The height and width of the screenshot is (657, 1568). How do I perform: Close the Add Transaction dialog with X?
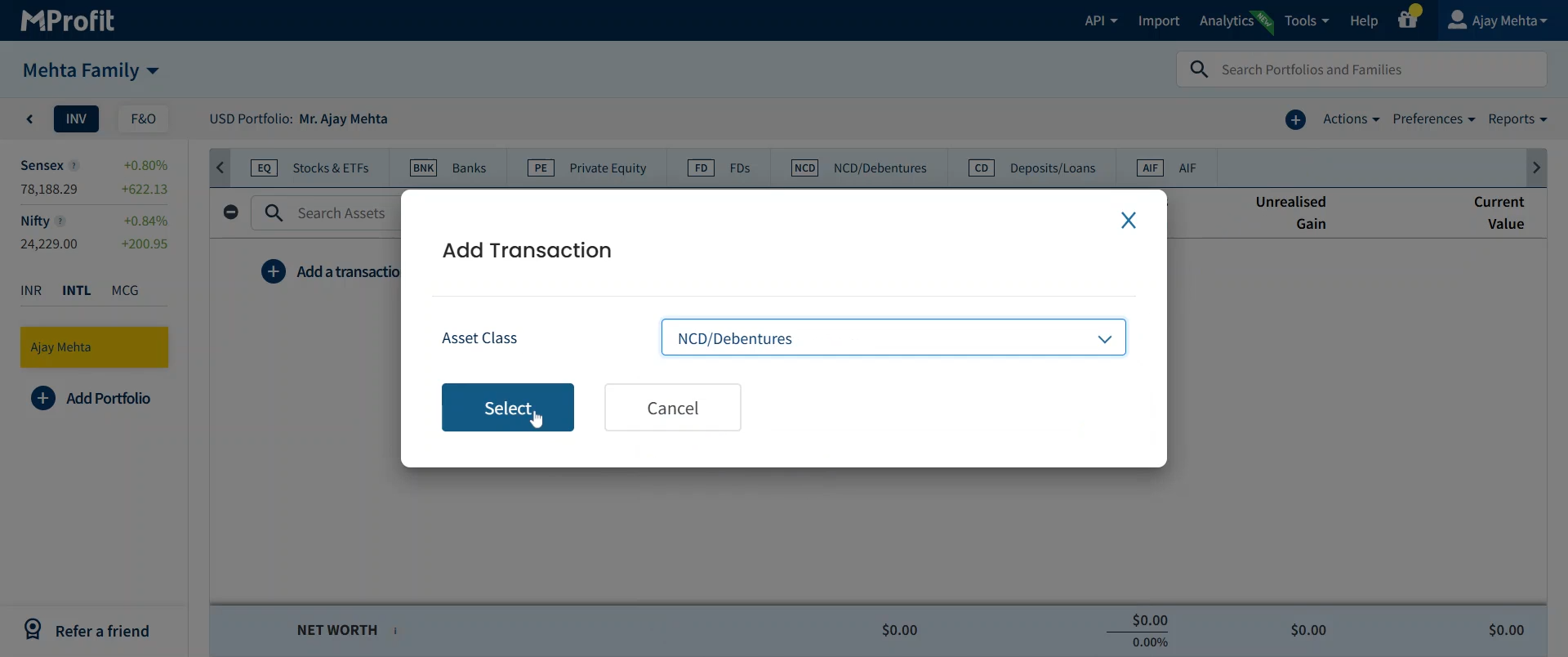tap(1128, 221)
